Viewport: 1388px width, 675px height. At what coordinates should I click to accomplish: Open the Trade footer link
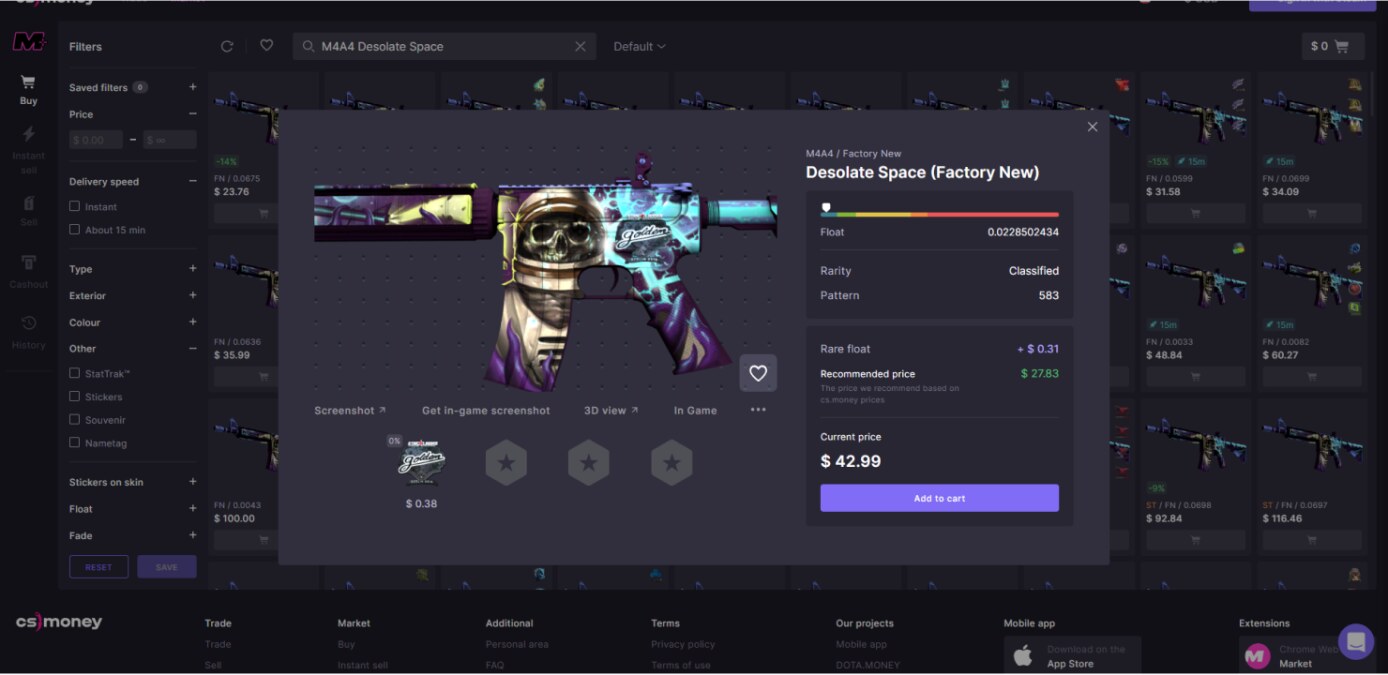(x=218, y=645)
